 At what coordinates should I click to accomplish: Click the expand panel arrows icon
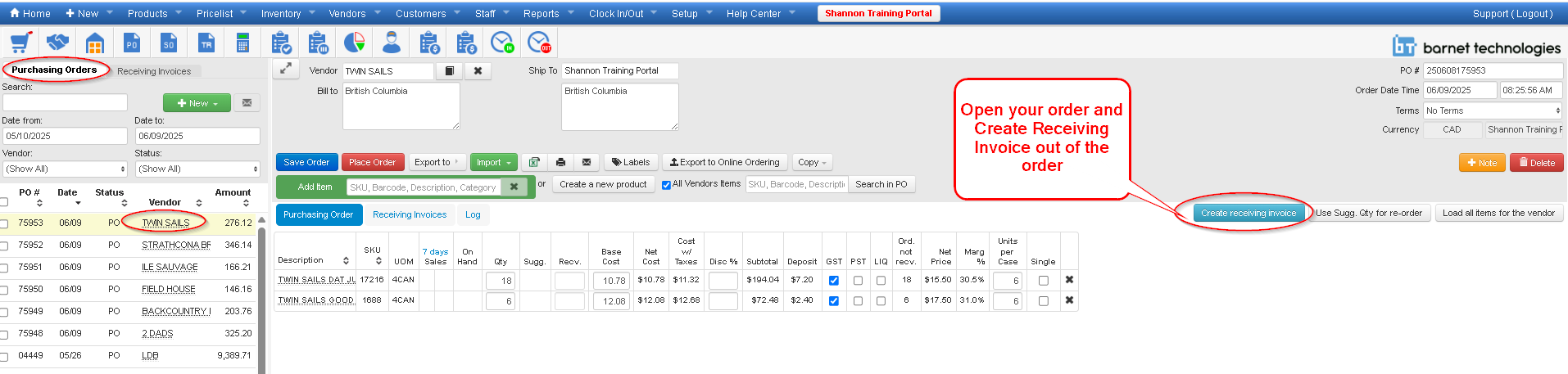(285, 70)
